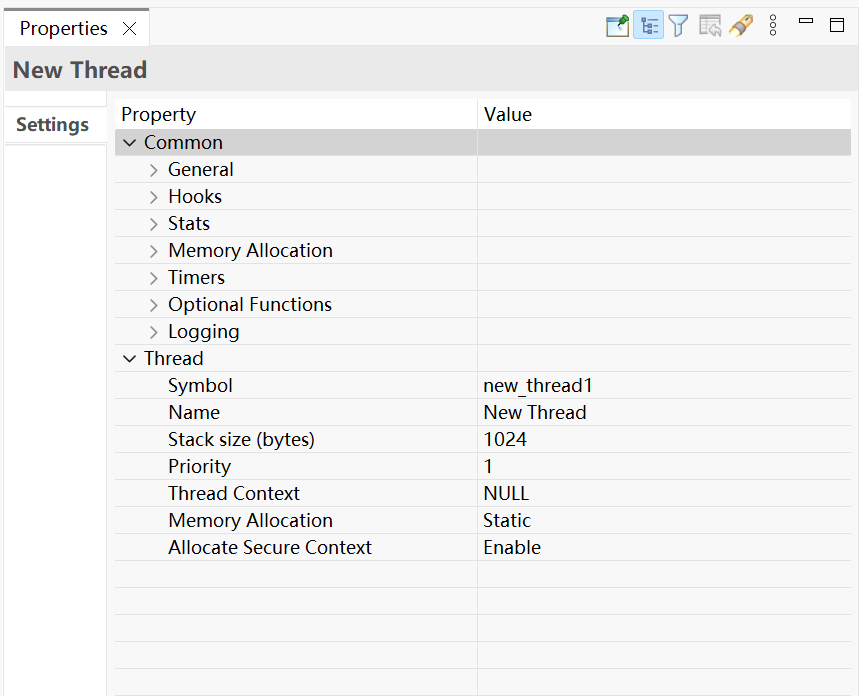Viewport: 859px width, 696px height.
Task: Select the Symbol property row label
Action: click(x=200, y=386)
